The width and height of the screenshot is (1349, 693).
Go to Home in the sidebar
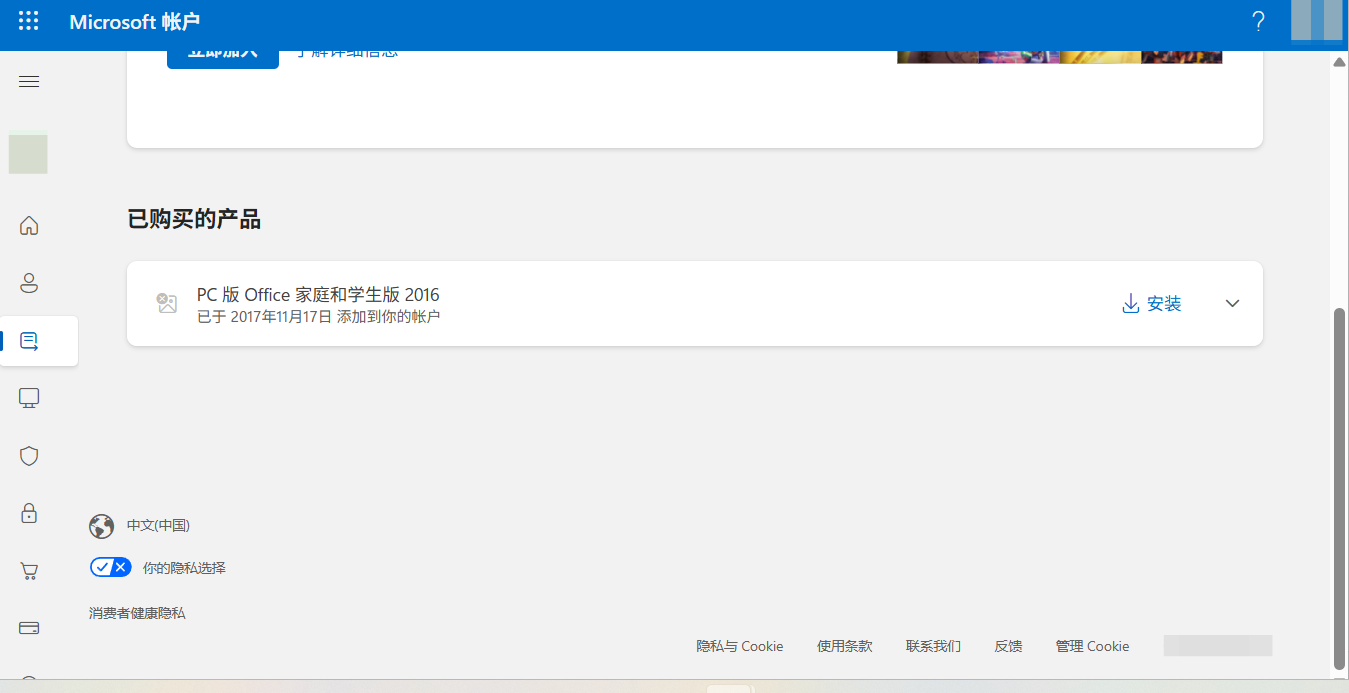coord(29,226)
